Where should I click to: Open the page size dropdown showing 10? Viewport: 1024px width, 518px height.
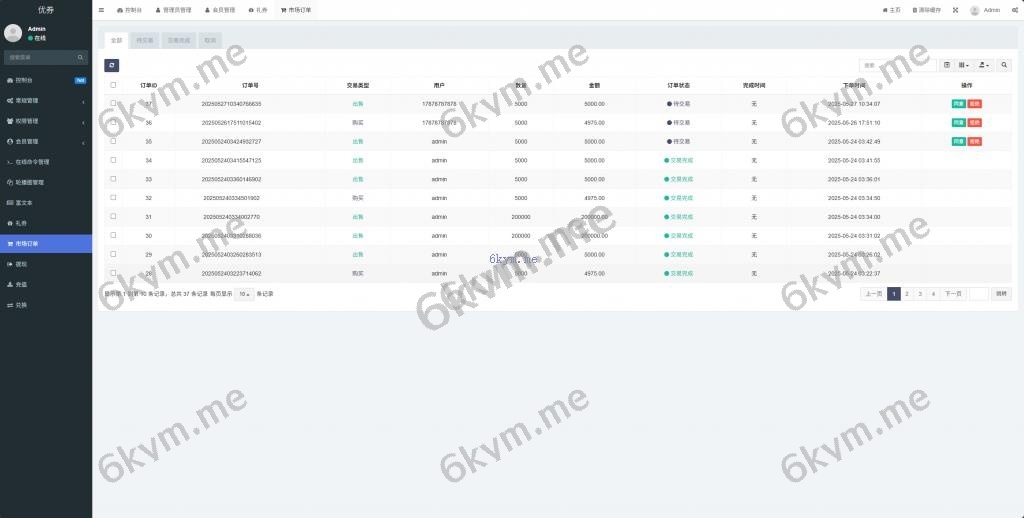pyautogui.click(x=244, y=294)
